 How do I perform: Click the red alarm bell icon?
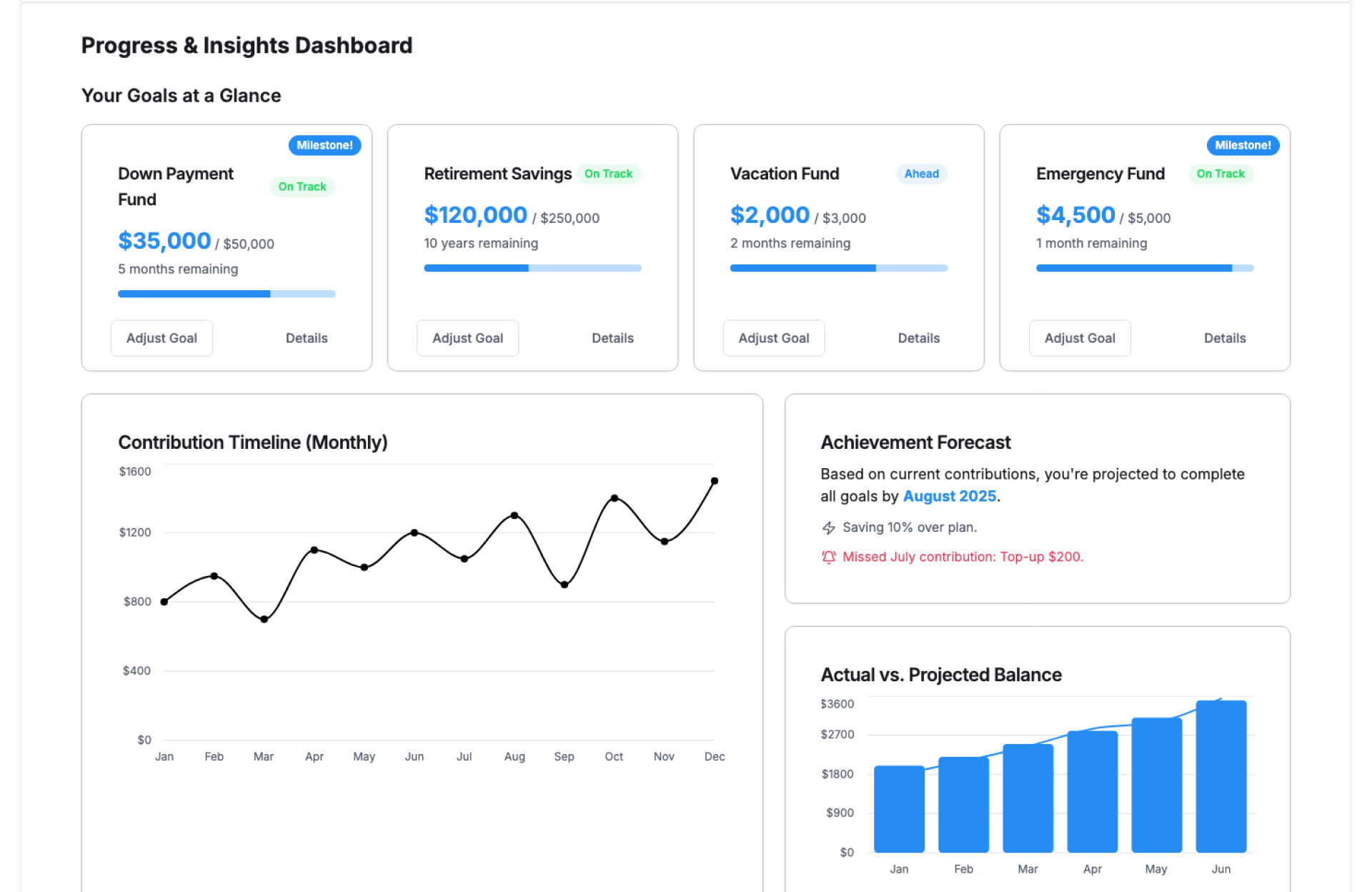pyautogui.click(x=828, y=557)
